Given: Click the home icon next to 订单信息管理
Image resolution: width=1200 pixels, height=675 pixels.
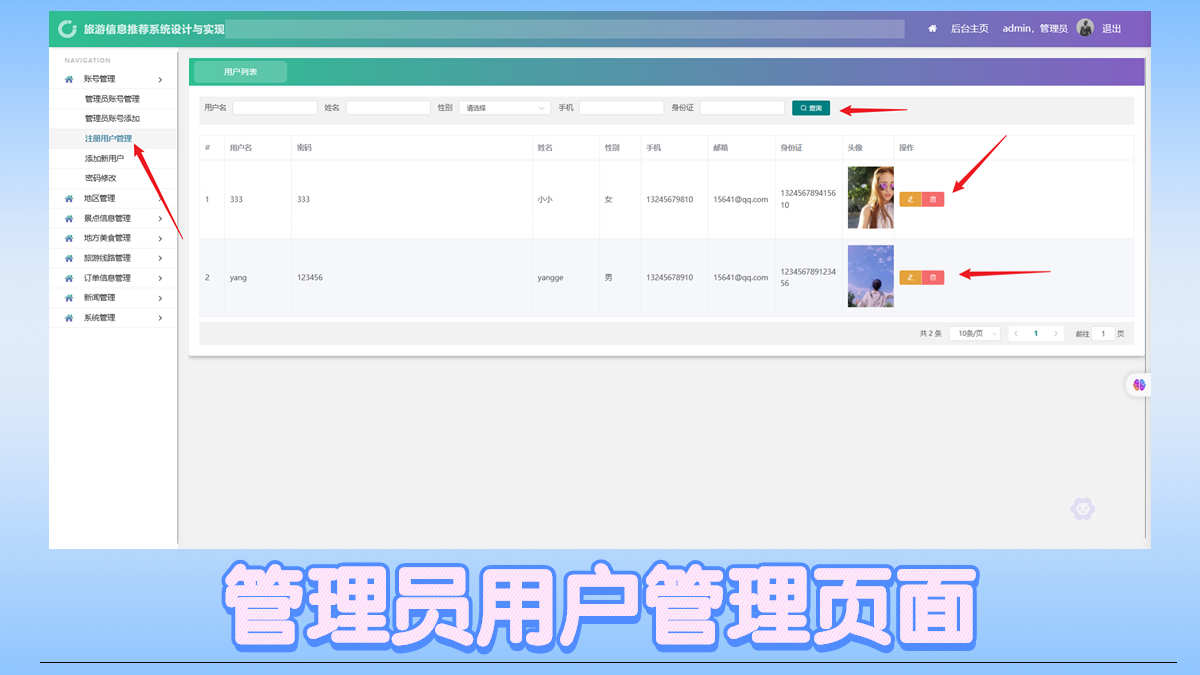Looking at the screenshot, I should coord(69,278).
